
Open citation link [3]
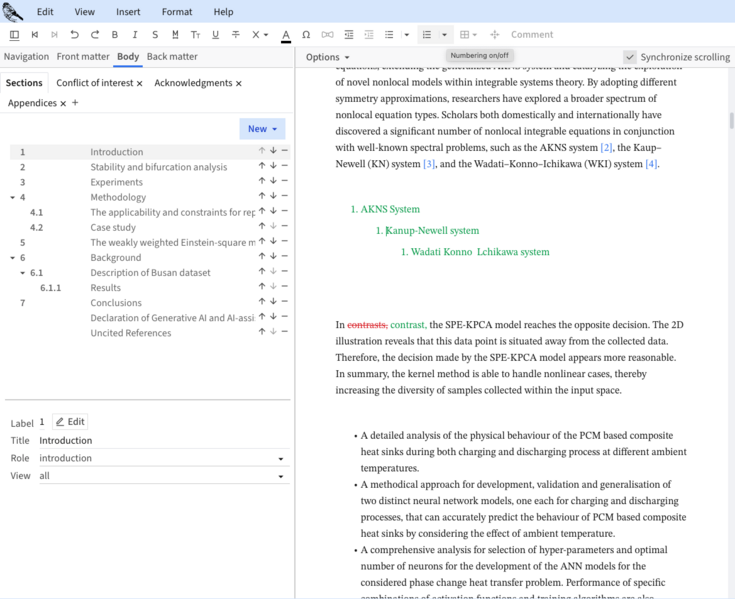point(429,164)
